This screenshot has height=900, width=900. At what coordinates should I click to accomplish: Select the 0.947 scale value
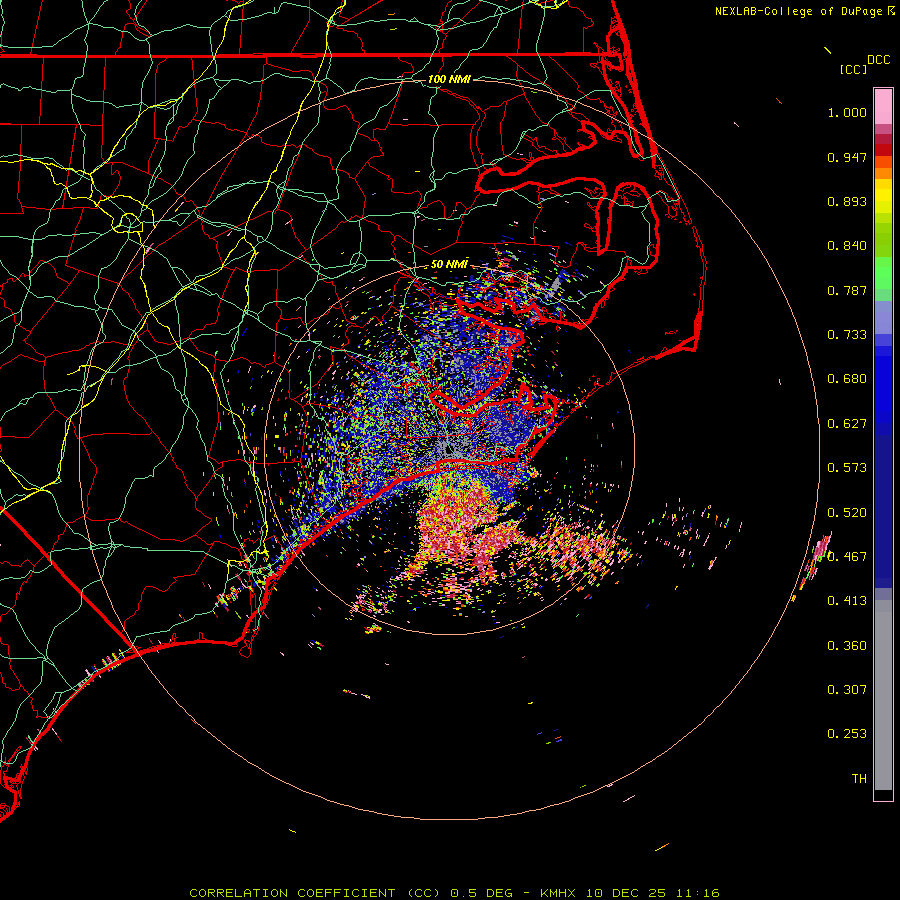point(847,157)
